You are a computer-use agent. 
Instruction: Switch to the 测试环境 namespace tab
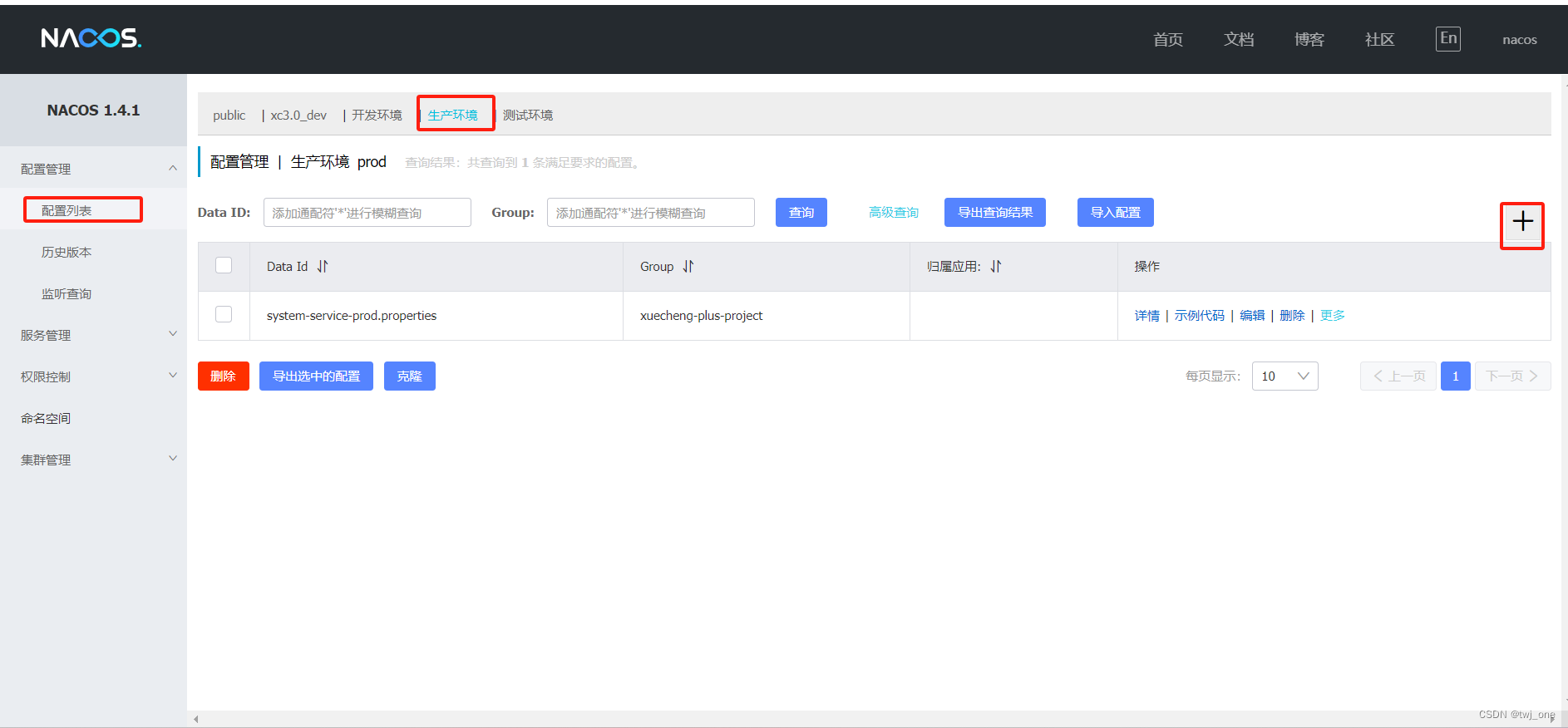(x=528, y=116)
